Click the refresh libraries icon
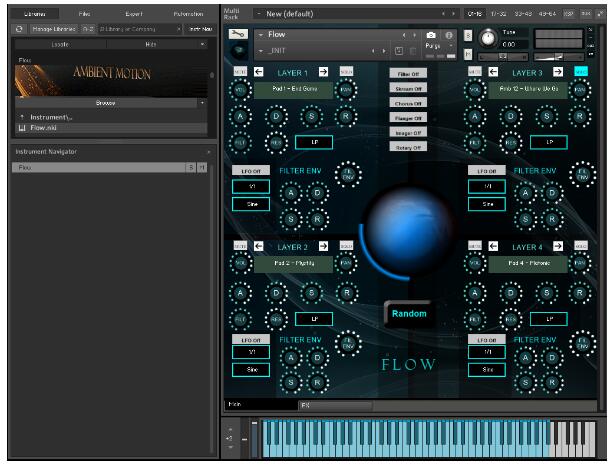The image size is (613, 466). [18, 29]
